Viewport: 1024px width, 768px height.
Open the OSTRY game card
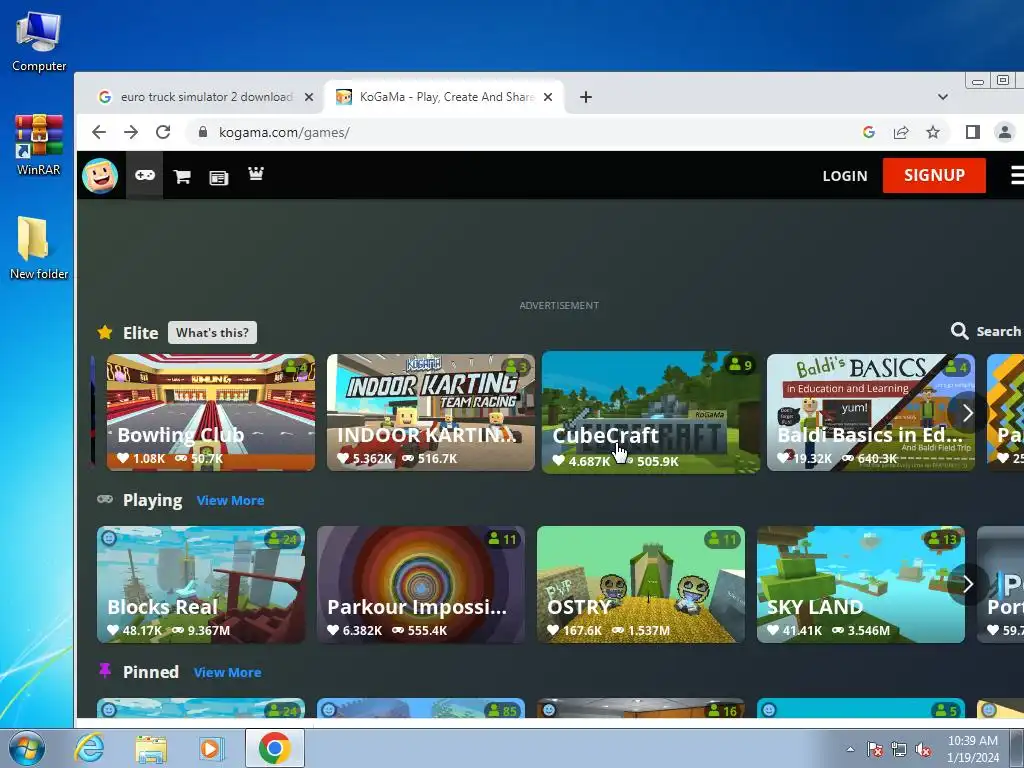641,584
